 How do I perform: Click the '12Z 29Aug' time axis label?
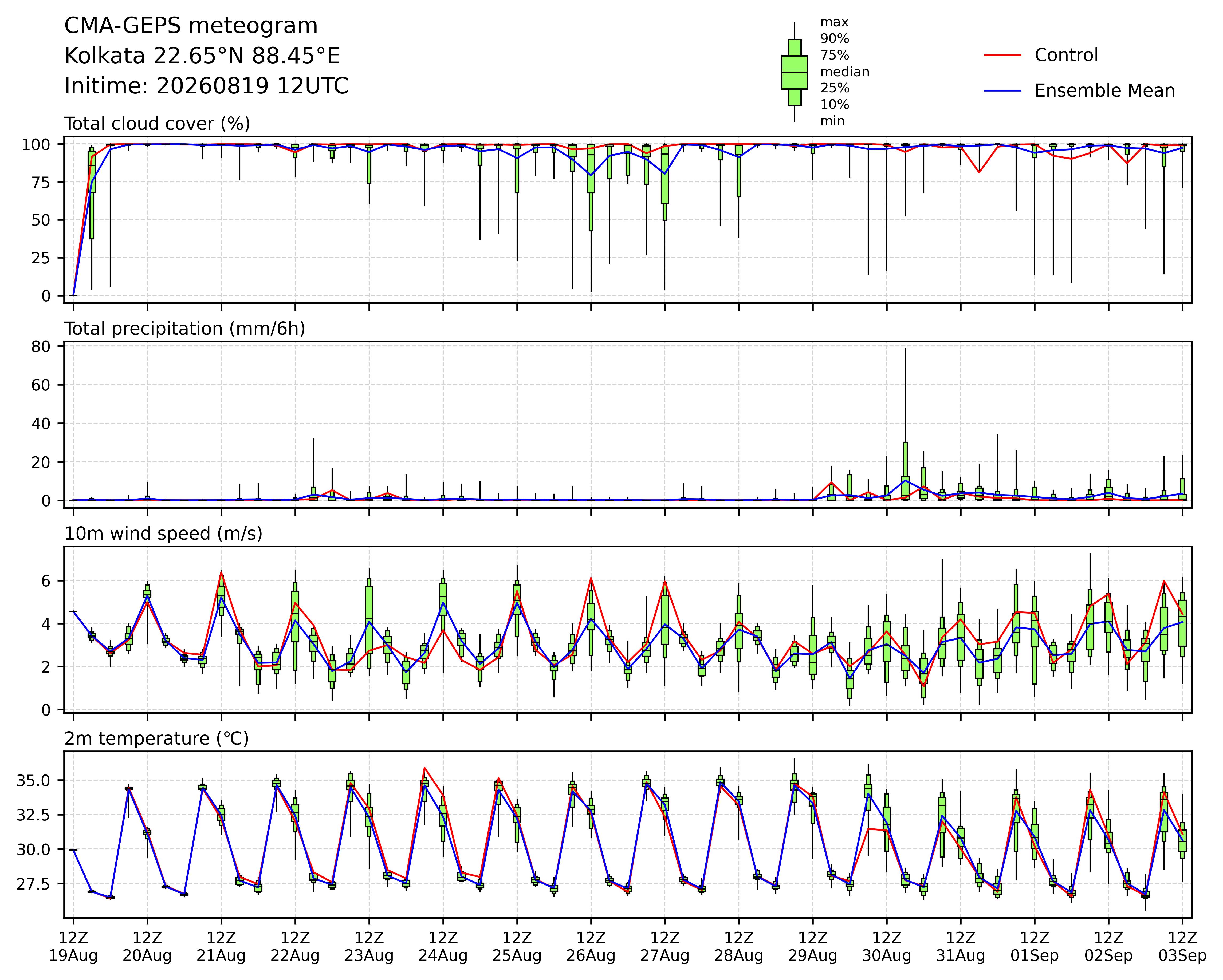pos(813,947)
